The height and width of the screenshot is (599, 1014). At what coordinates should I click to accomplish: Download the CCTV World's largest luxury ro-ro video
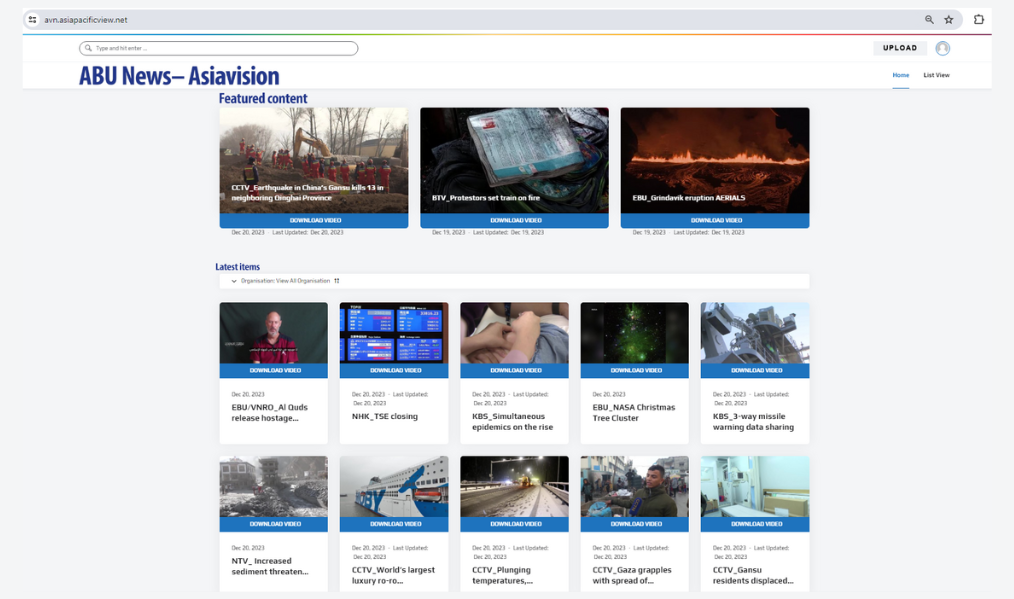394,524
